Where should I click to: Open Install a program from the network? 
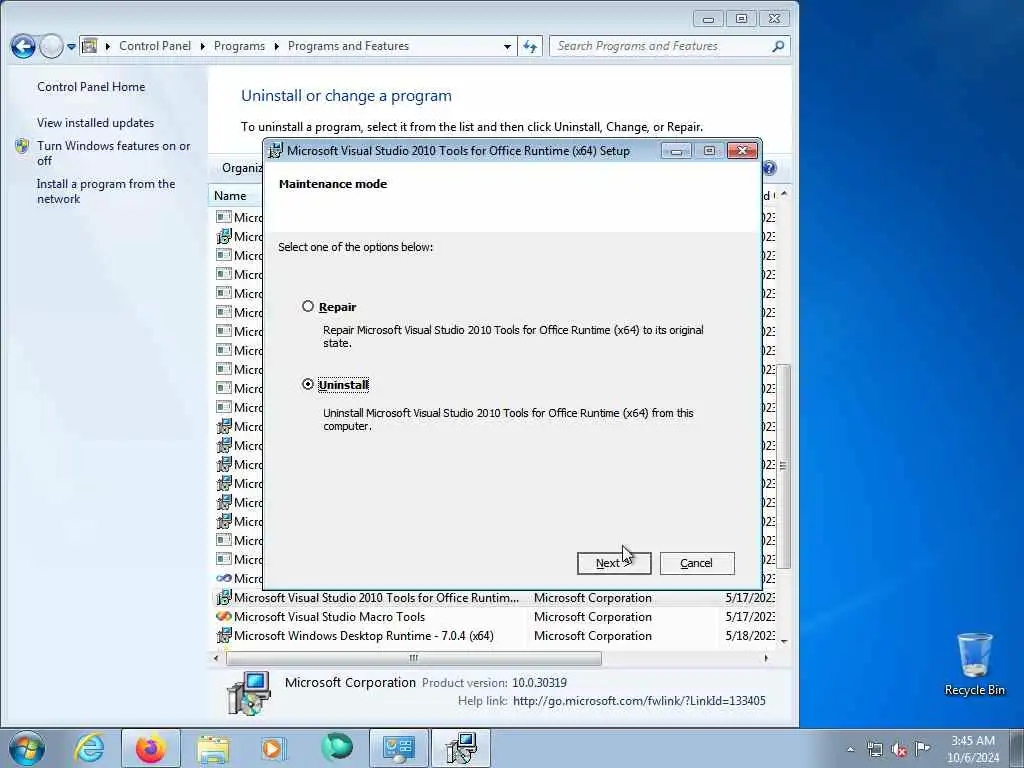tap(106, 191)
